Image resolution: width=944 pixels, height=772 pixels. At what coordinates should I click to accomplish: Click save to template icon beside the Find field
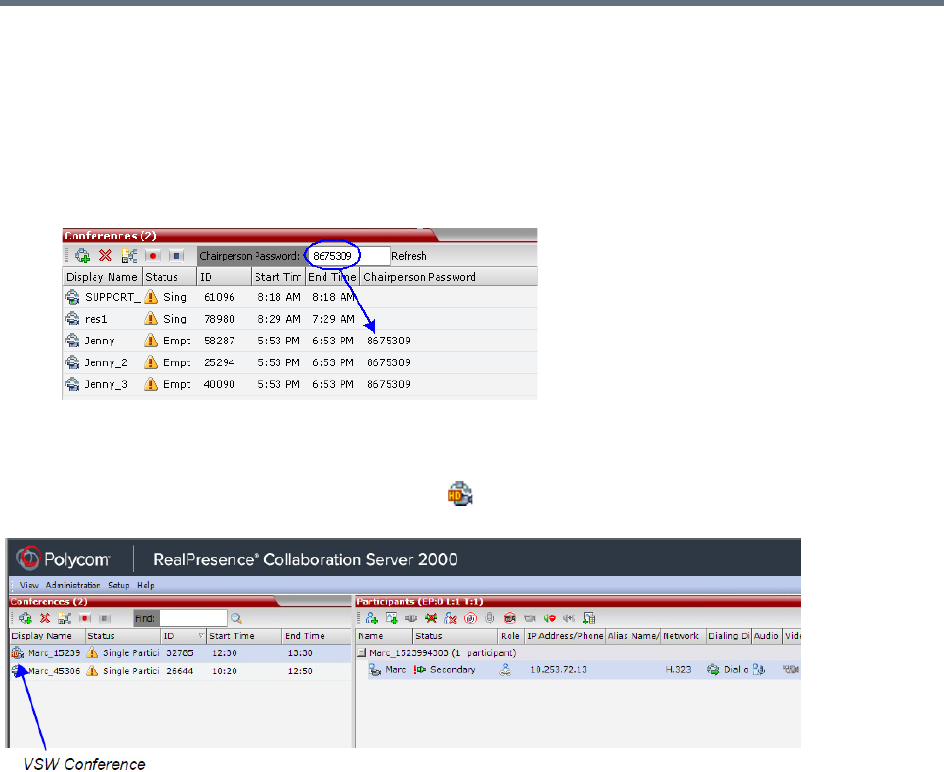64,618
